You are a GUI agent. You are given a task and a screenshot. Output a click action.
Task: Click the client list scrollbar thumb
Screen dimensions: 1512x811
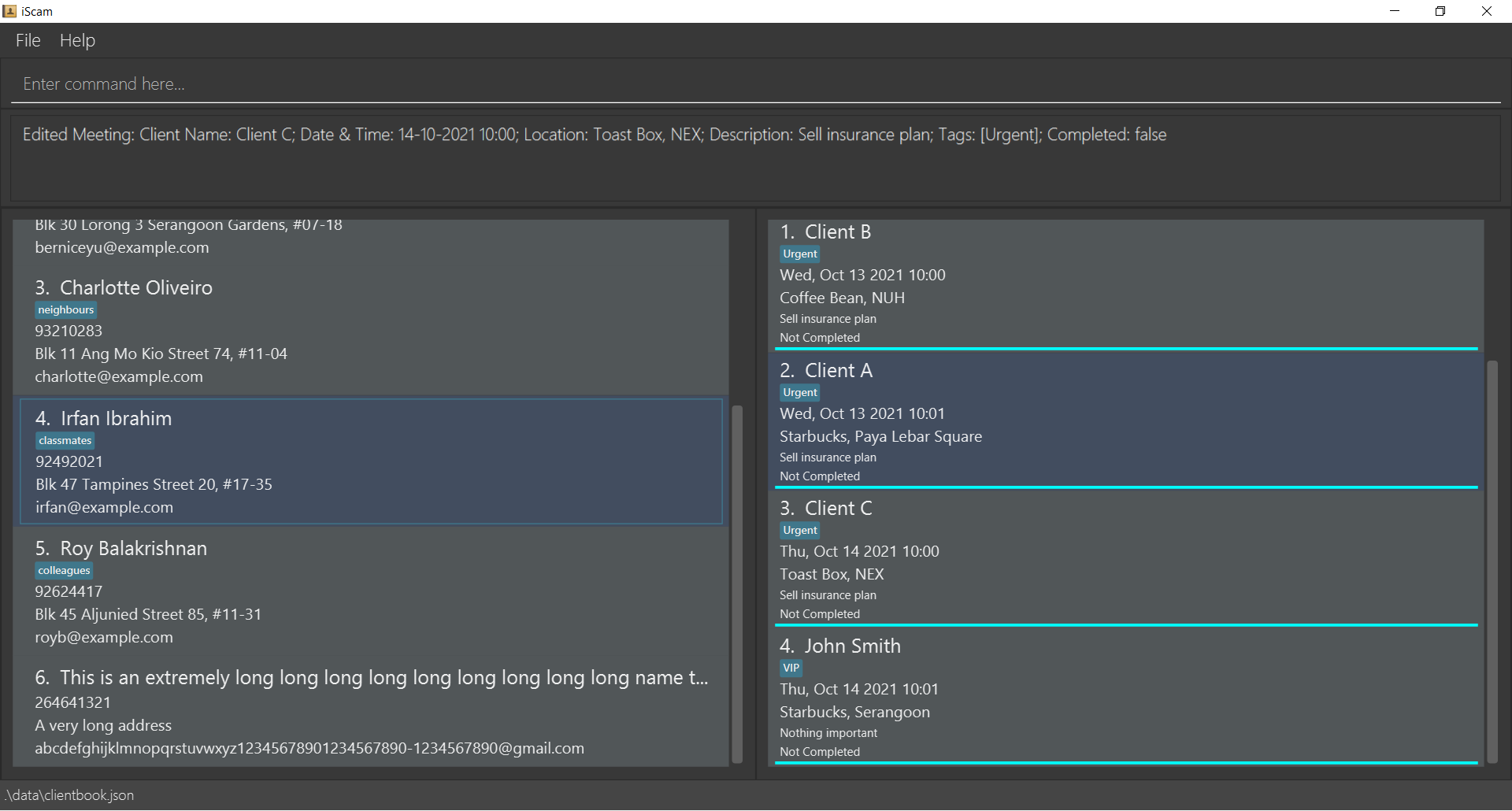click(738, 584)
